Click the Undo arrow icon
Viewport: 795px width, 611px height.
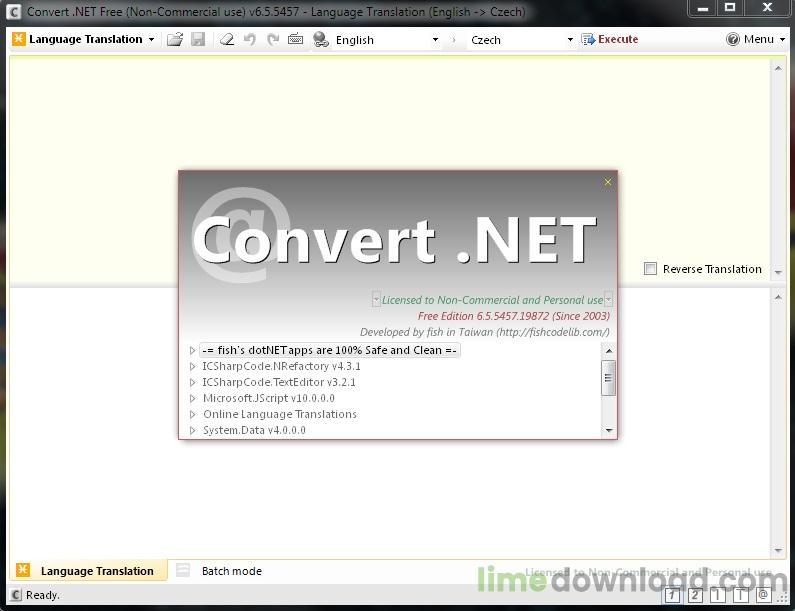[250, 40]
